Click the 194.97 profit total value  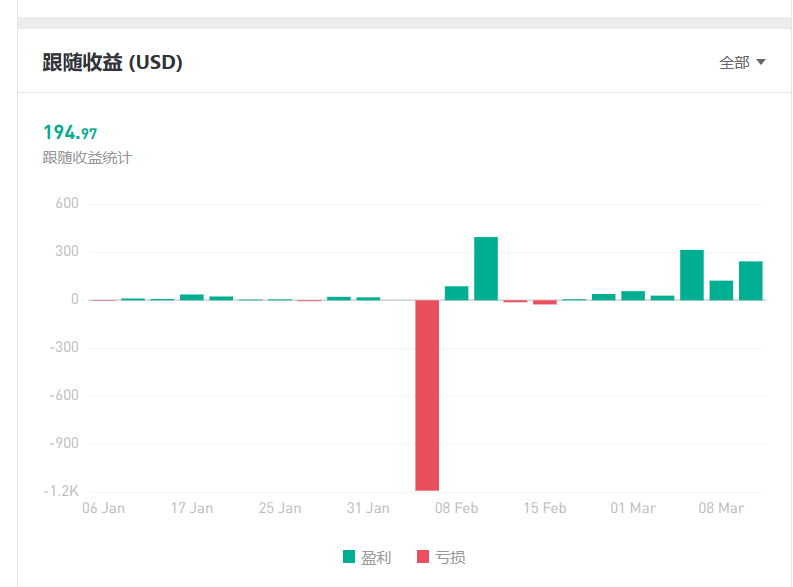(x=70, y=132)
